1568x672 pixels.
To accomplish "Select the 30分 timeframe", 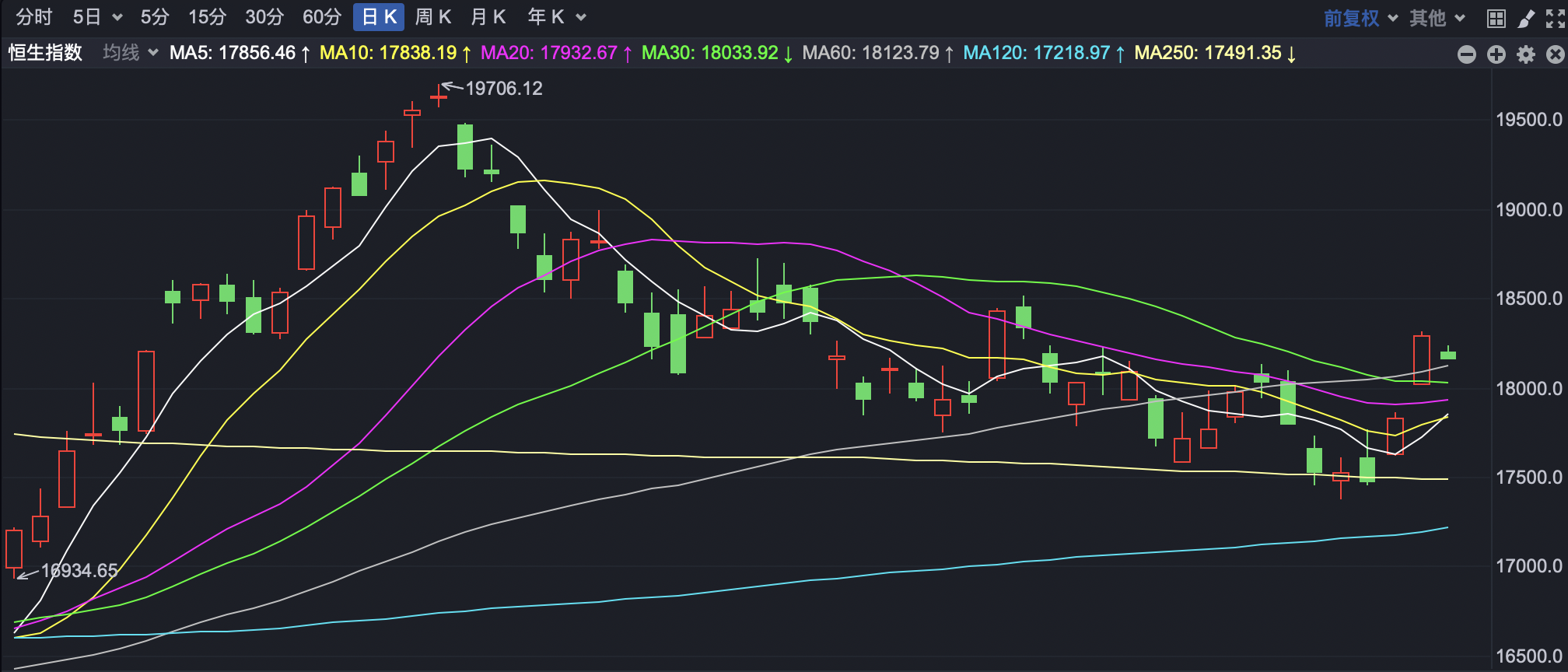I will point(264,17).
